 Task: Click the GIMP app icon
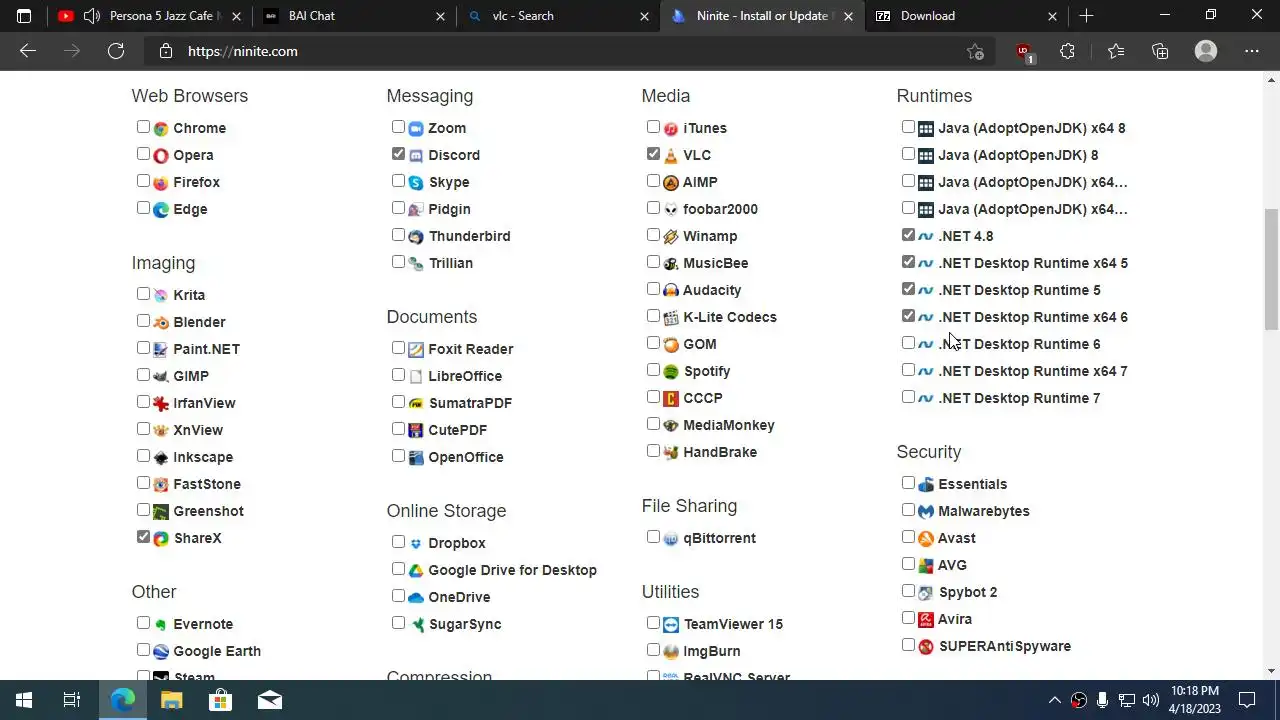[x=160, y=376]
